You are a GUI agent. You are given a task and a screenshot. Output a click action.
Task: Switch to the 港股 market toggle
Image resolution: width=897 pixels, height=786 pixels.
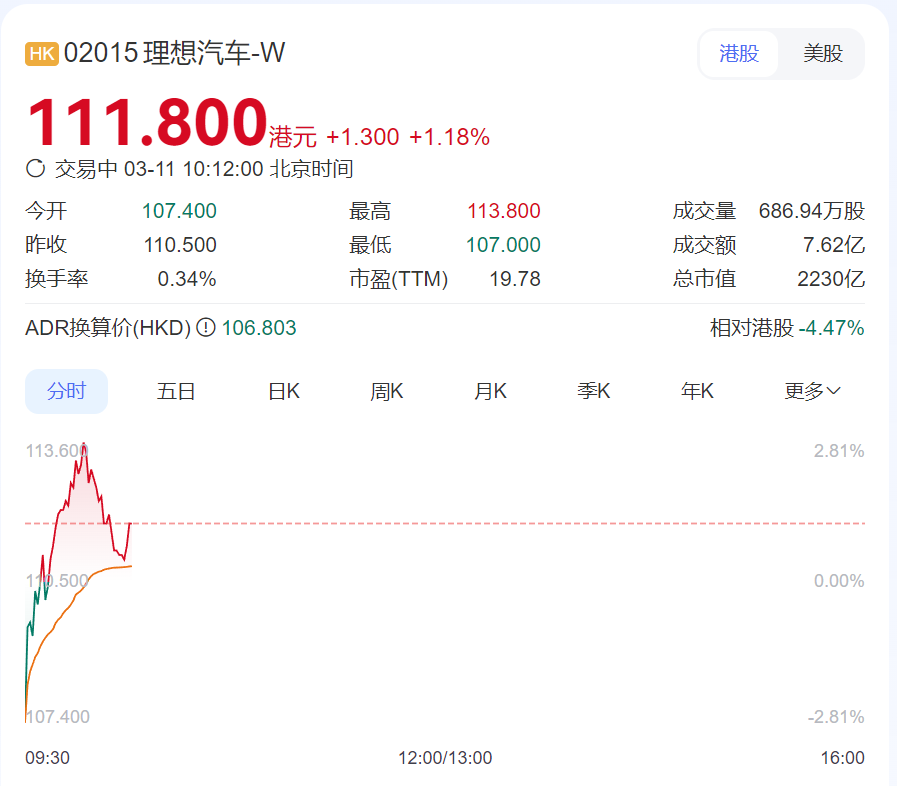click(739, 54)
